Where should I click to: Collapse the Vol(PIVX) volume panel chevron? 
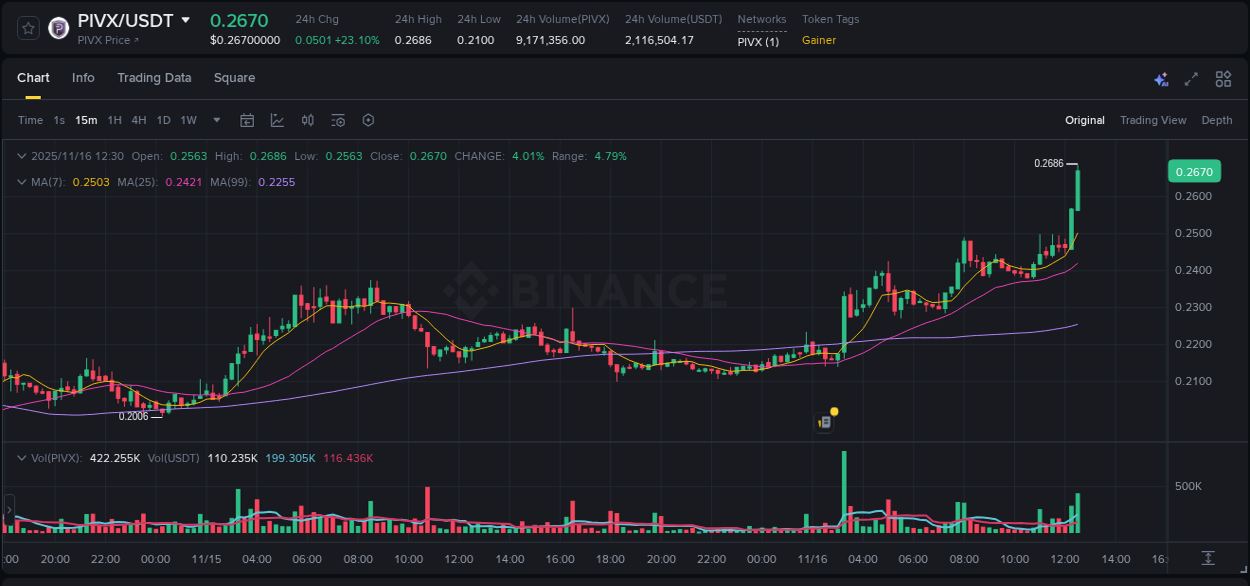pyautogui.click(x=22, y=457)
